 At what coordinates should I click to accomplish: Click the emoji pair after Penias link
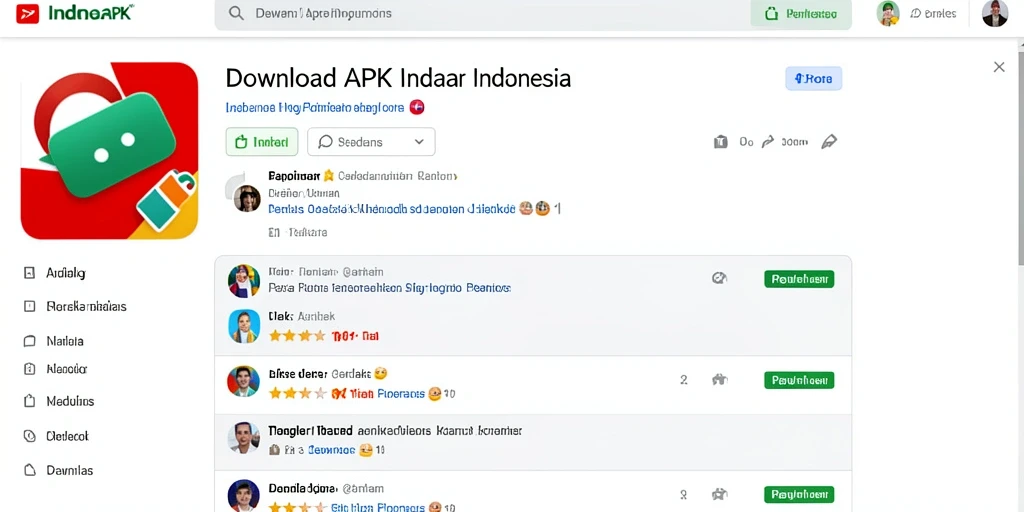point(534,209)
